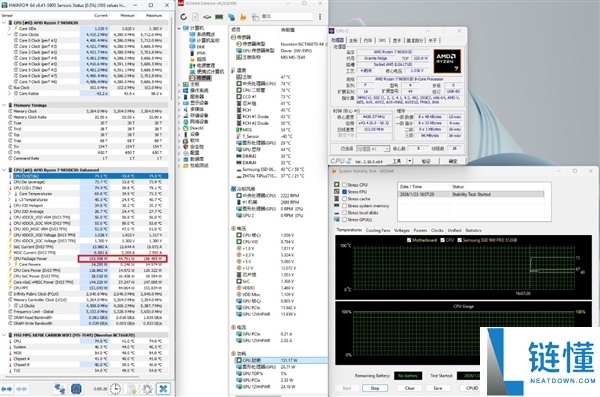Click HWiNFO Maximum column header

pyautogui.click(x=154, y=16)
